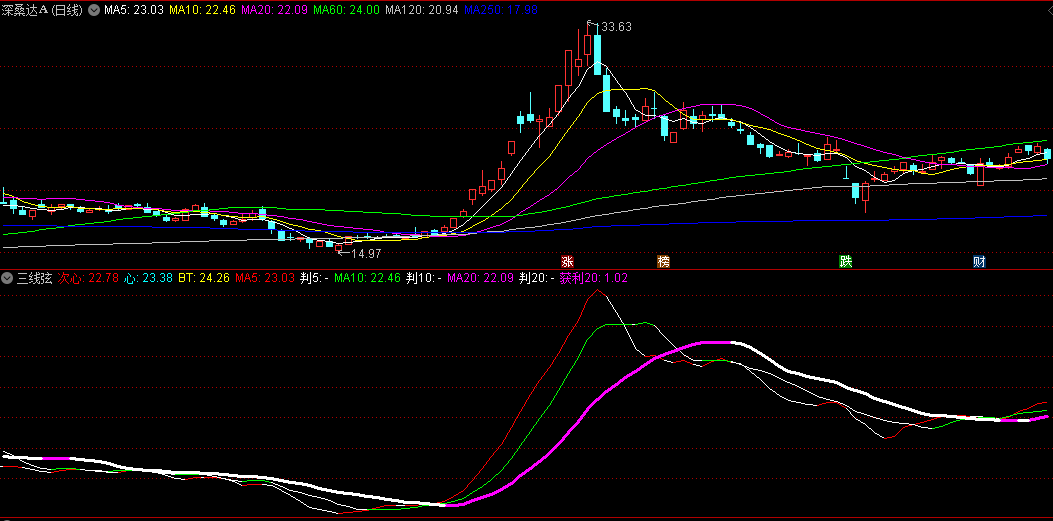Screen dimensions: 1053x521
Task: Click the yellow BT: 24.26 value
Action: [x=204, y=277]
